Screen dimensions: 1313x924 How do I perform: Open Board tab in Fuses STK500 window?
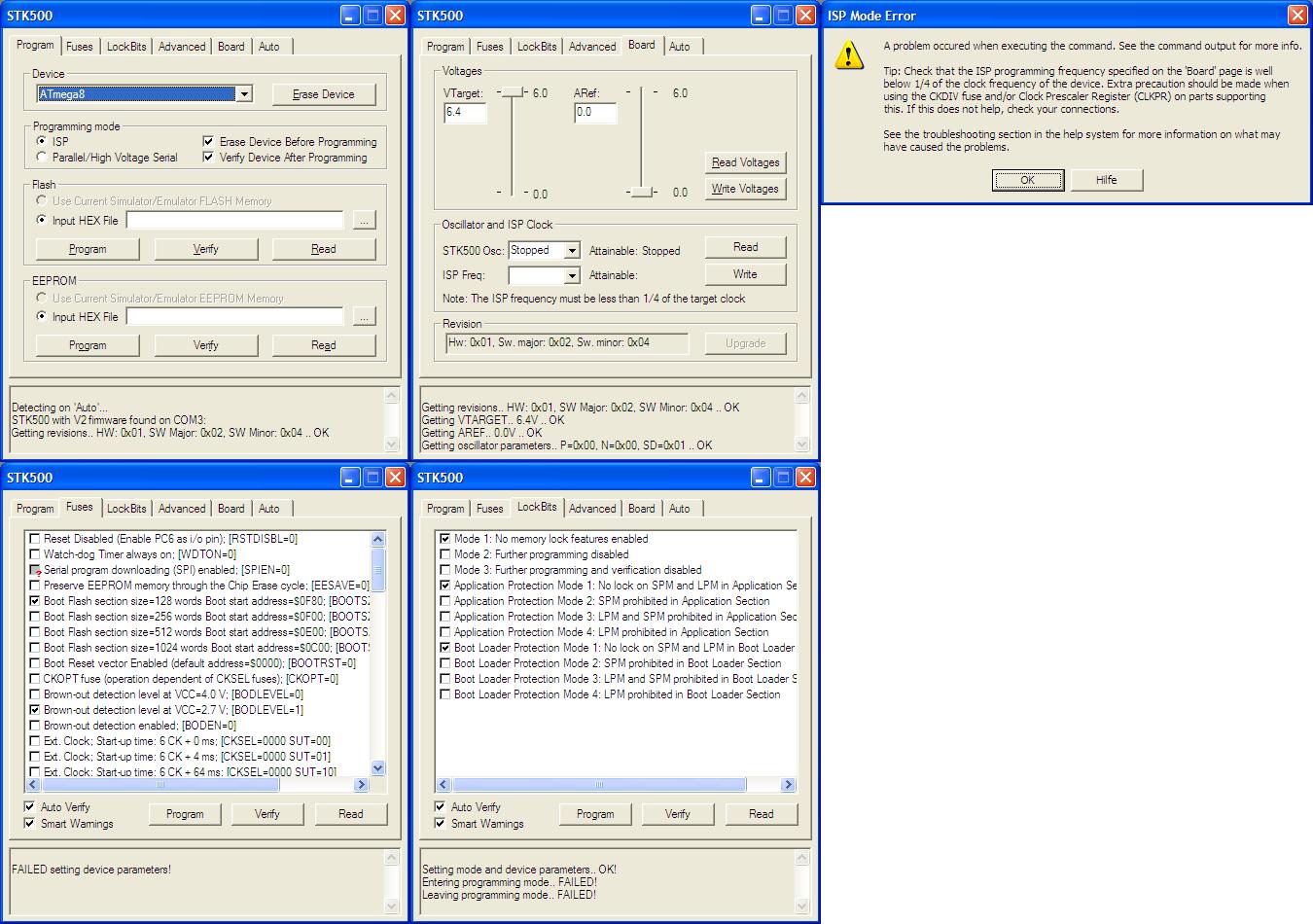tap(231, 509)
